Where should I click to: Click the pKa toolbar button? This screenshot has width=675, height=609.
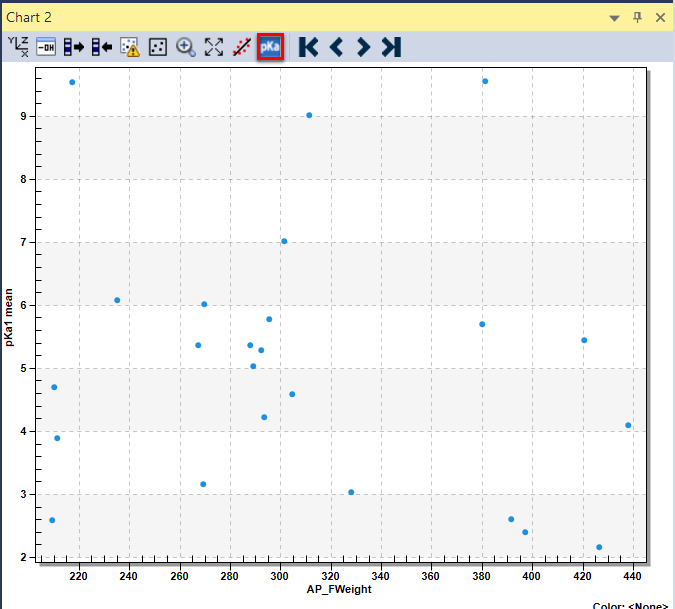(x=270, y=46)
